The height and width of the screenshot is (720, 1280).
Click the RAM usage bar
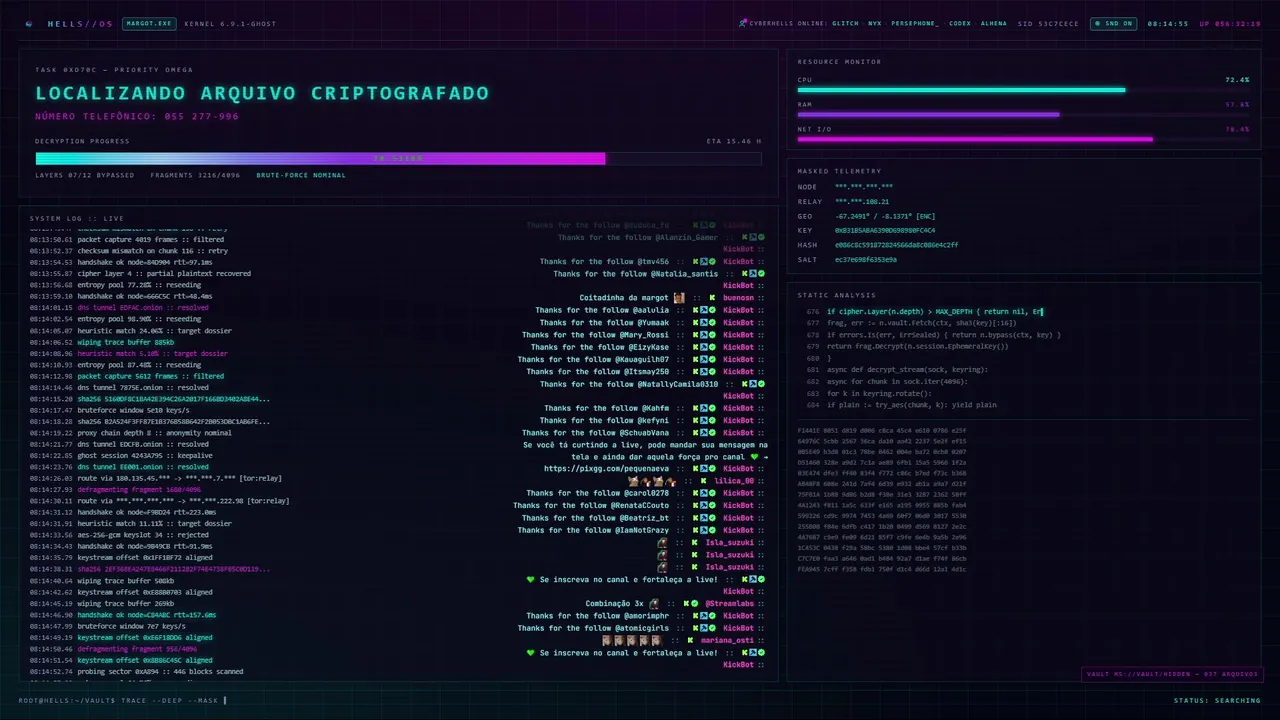(x=1023, y=115)
